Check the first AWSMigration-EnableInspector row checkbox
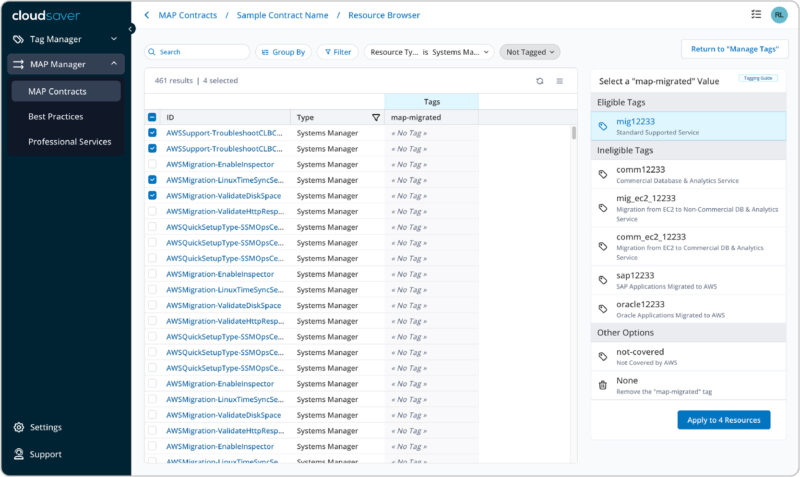Viewport: 800px width, 477px height. pos(152,164)
